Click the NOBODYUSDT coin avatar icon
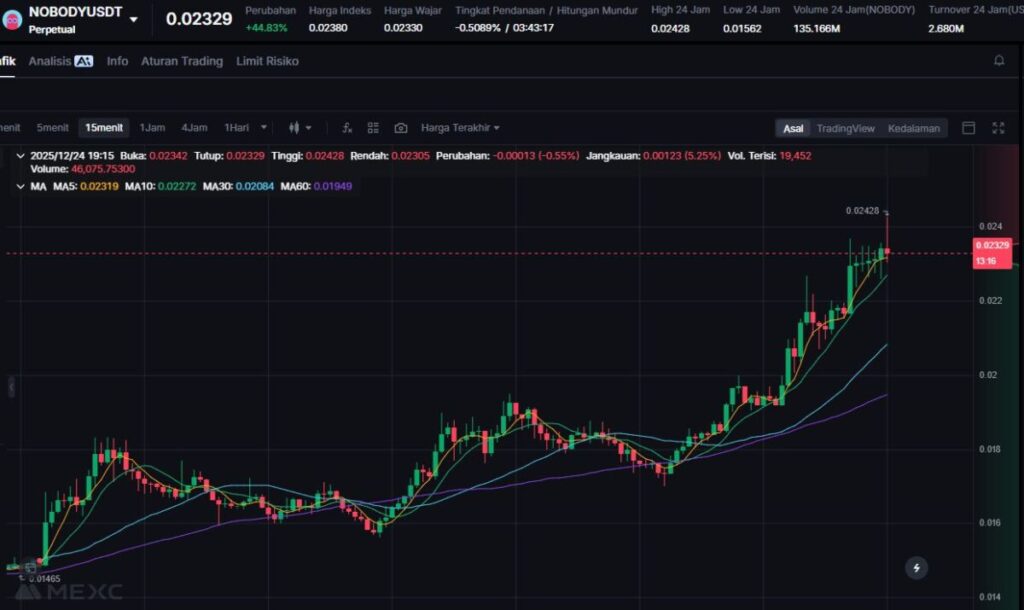 tap(12, 17)
